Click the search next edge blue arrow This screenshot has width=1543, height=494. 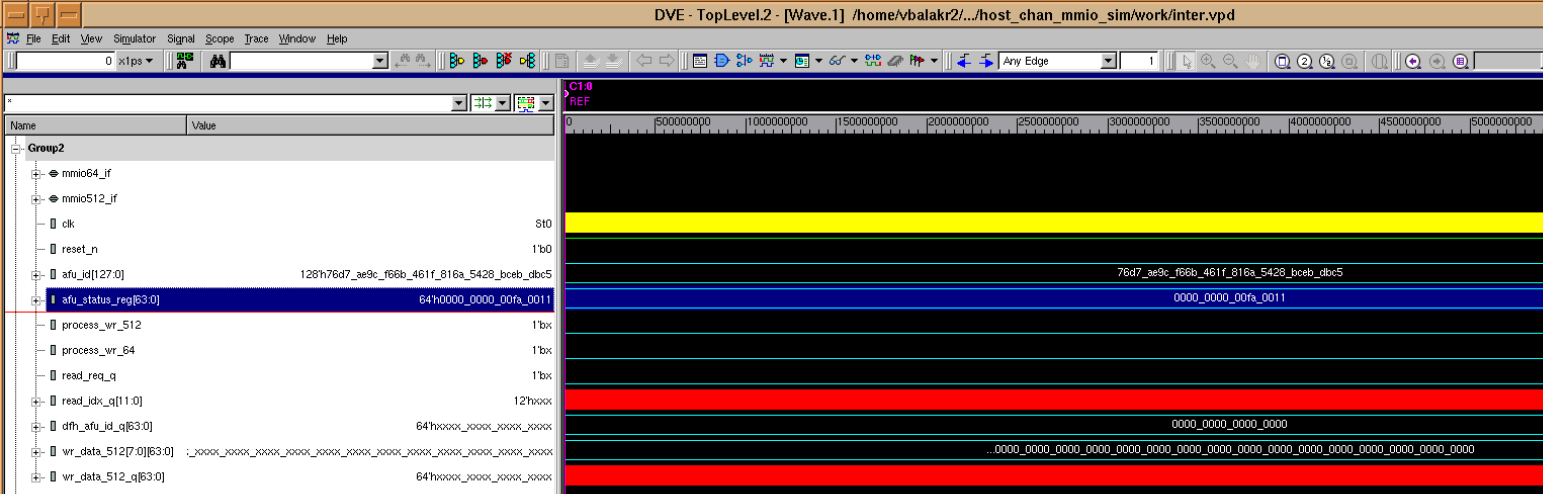(986, 61)
